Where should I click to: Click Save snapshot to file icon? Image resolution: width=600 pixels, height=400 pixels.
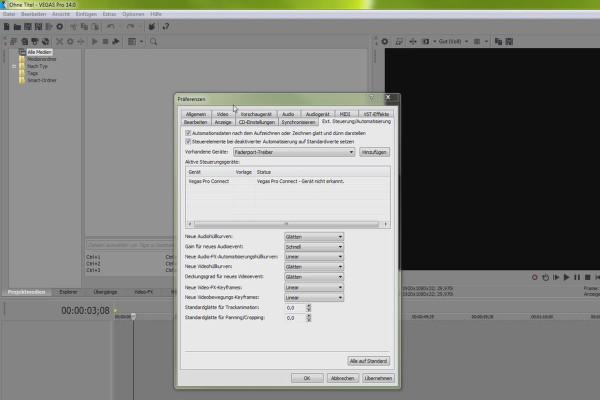(x=509, y=41)
